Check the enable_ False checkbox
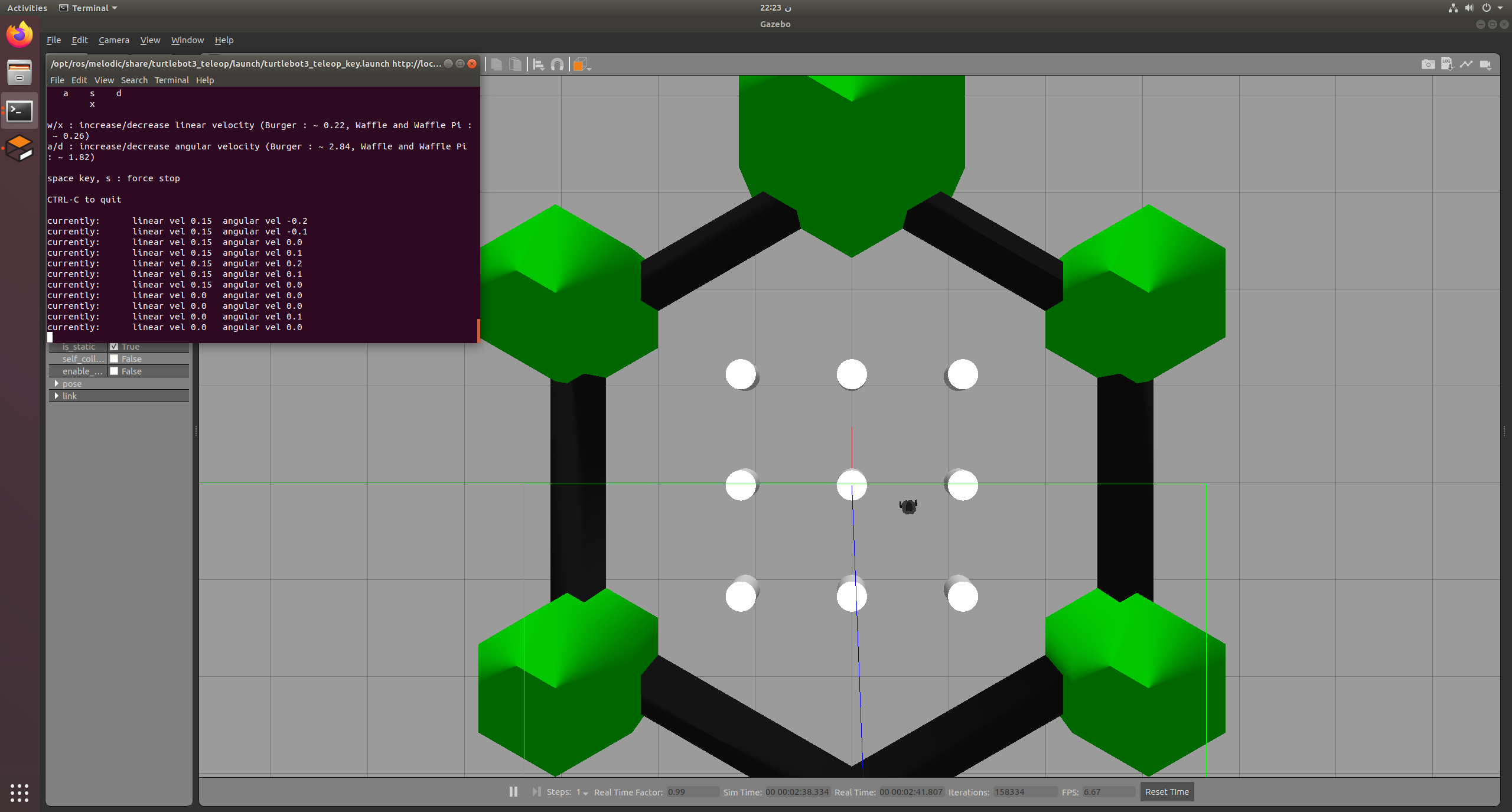This screenshot has width=1512, height=812. (x=115, y=371)
